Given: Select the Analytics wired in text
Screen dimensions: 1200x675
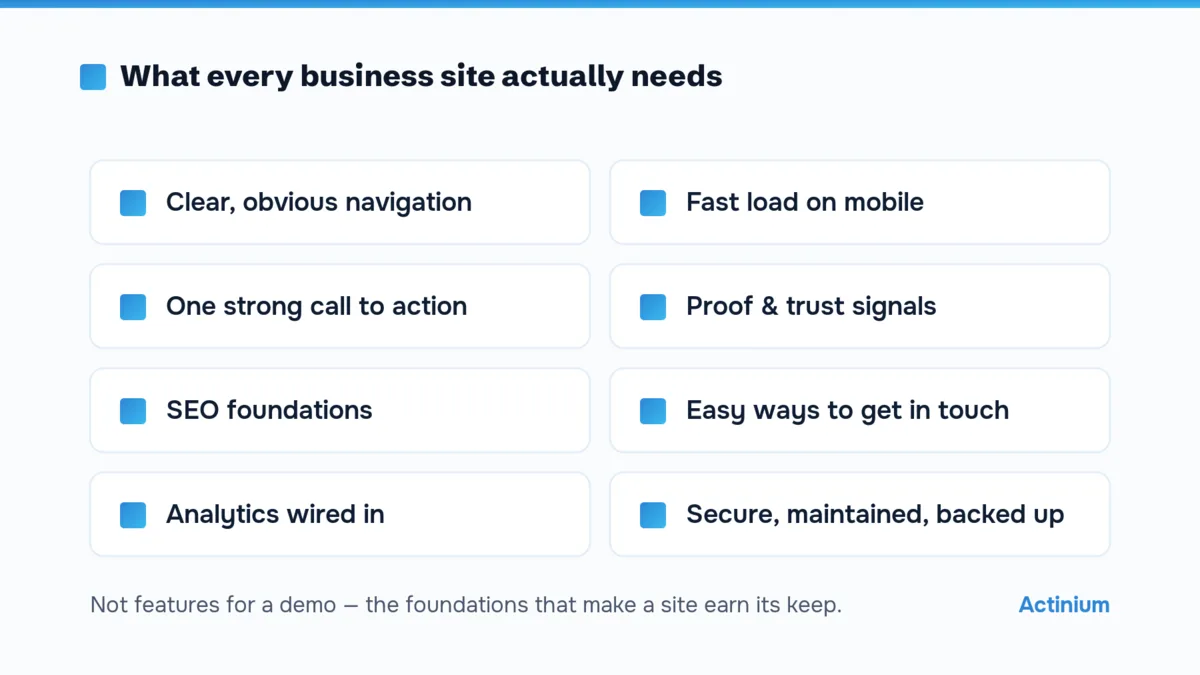Looking at the screenshot, I should pos(275,514).
